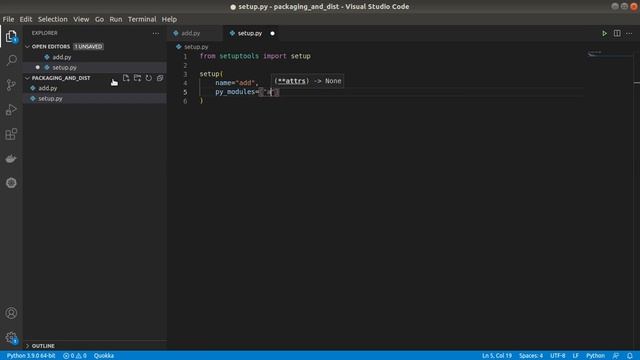
Task: Expand the Outline section
Action: [x=43, y=346]
